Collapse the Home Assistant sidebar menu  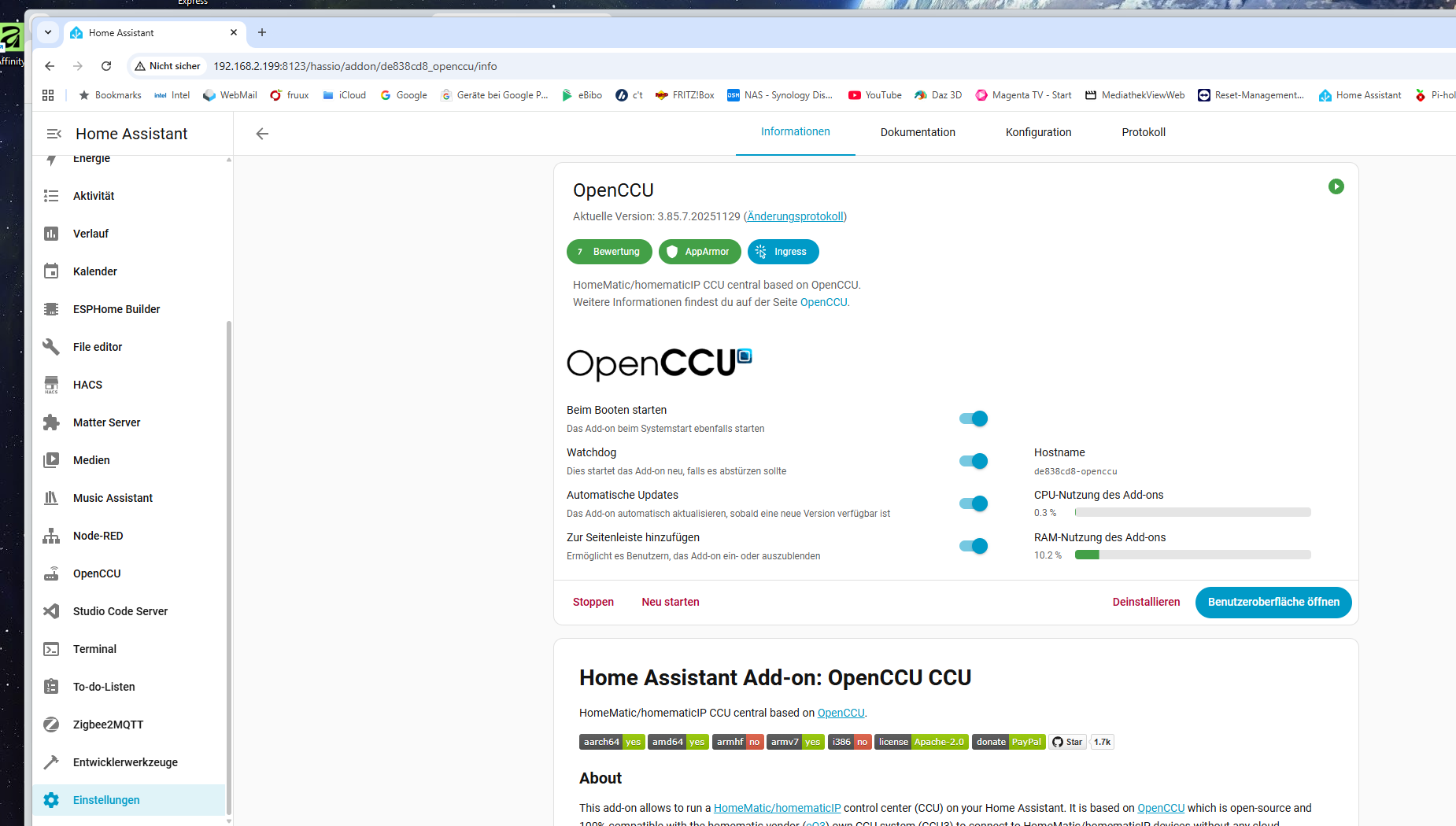(x=54, y=134)
